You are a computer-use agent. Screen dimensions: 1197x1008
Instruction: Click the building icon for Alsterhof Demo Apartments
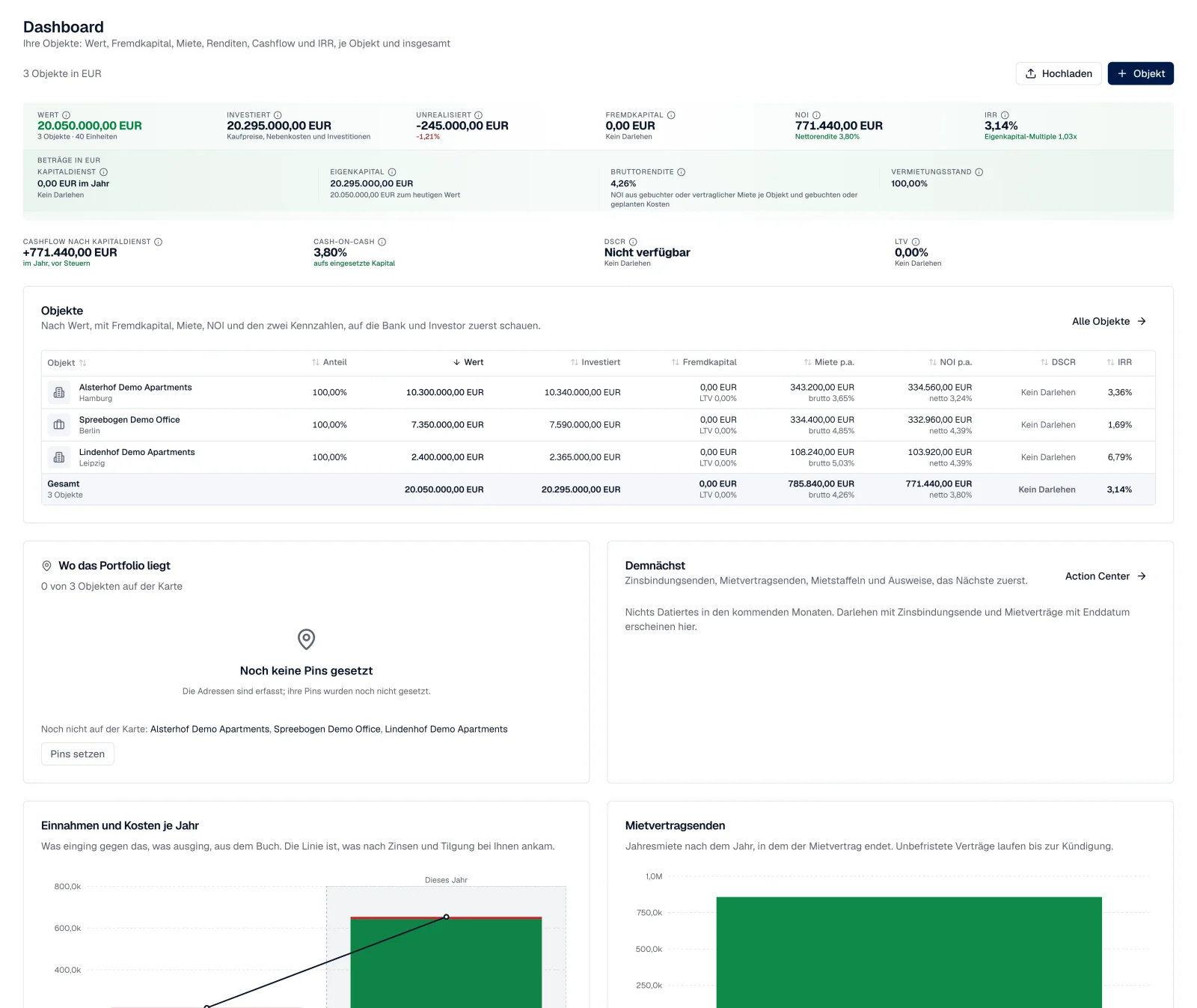coord(59,392)
